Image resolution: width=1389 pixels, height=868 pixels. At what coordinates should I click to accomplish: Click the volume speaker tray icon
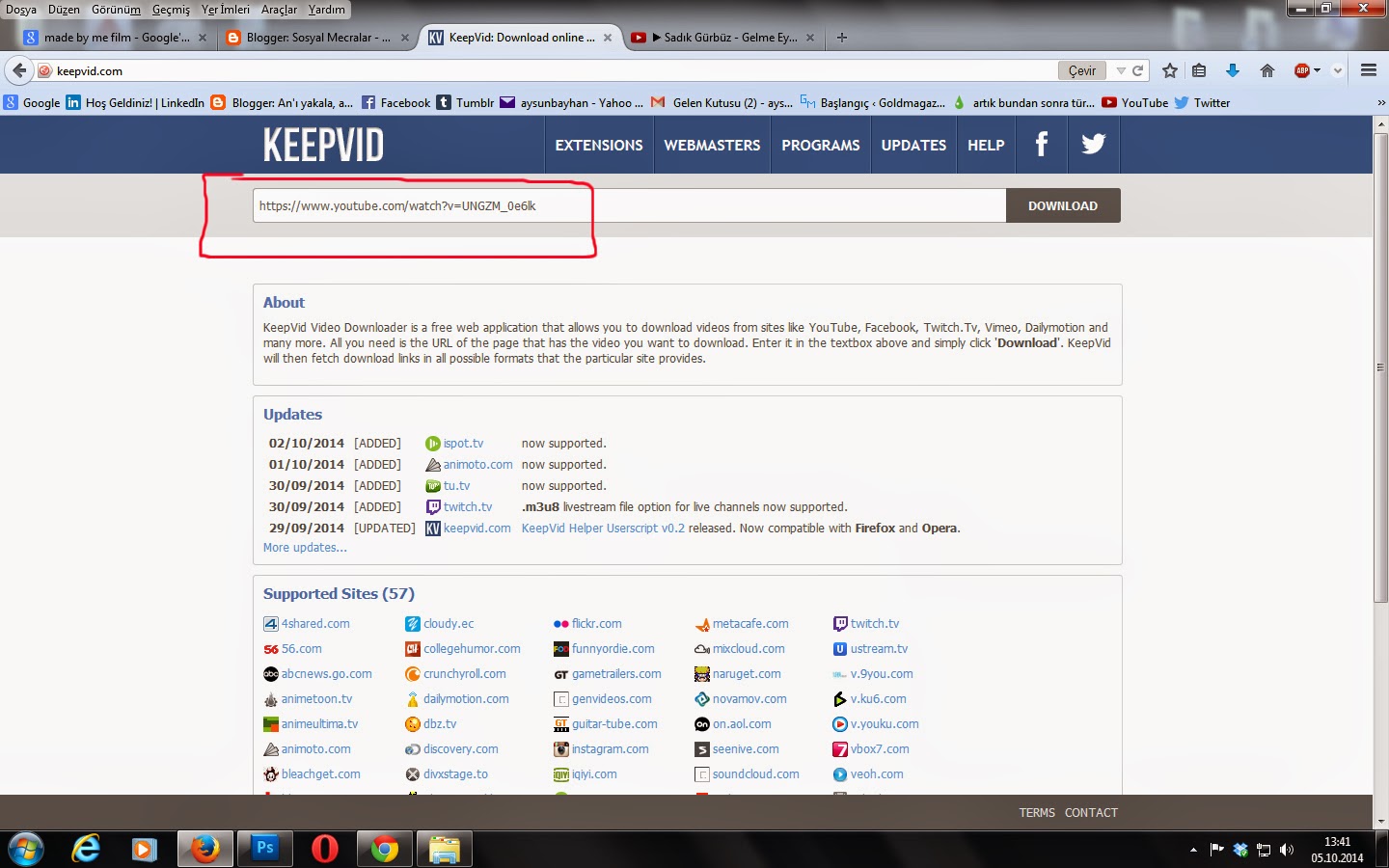[x=1286, y=850]
